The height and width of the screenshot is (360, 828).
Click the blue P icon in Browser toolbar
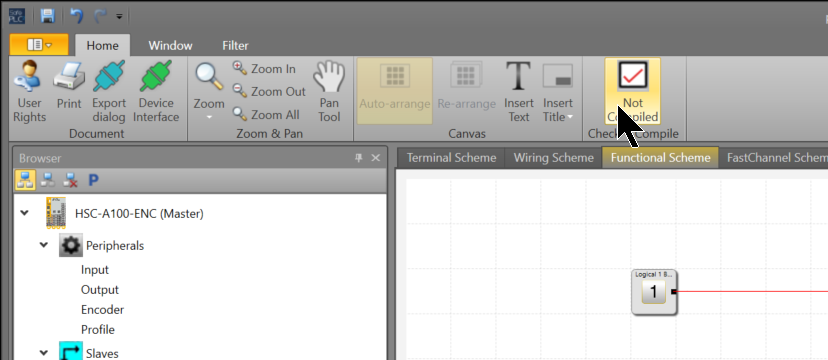[93, 180]
